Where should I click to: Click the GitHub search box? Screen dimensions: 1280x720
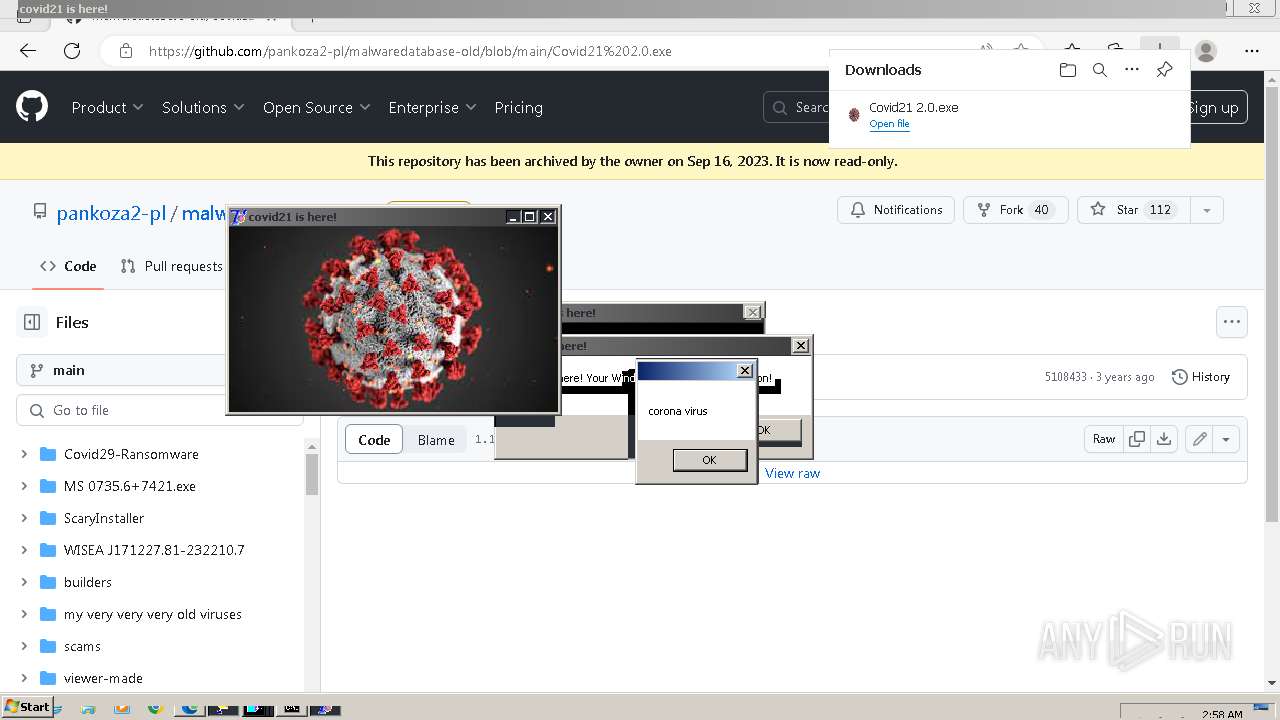pyautogui.click(x=797, y=107)
